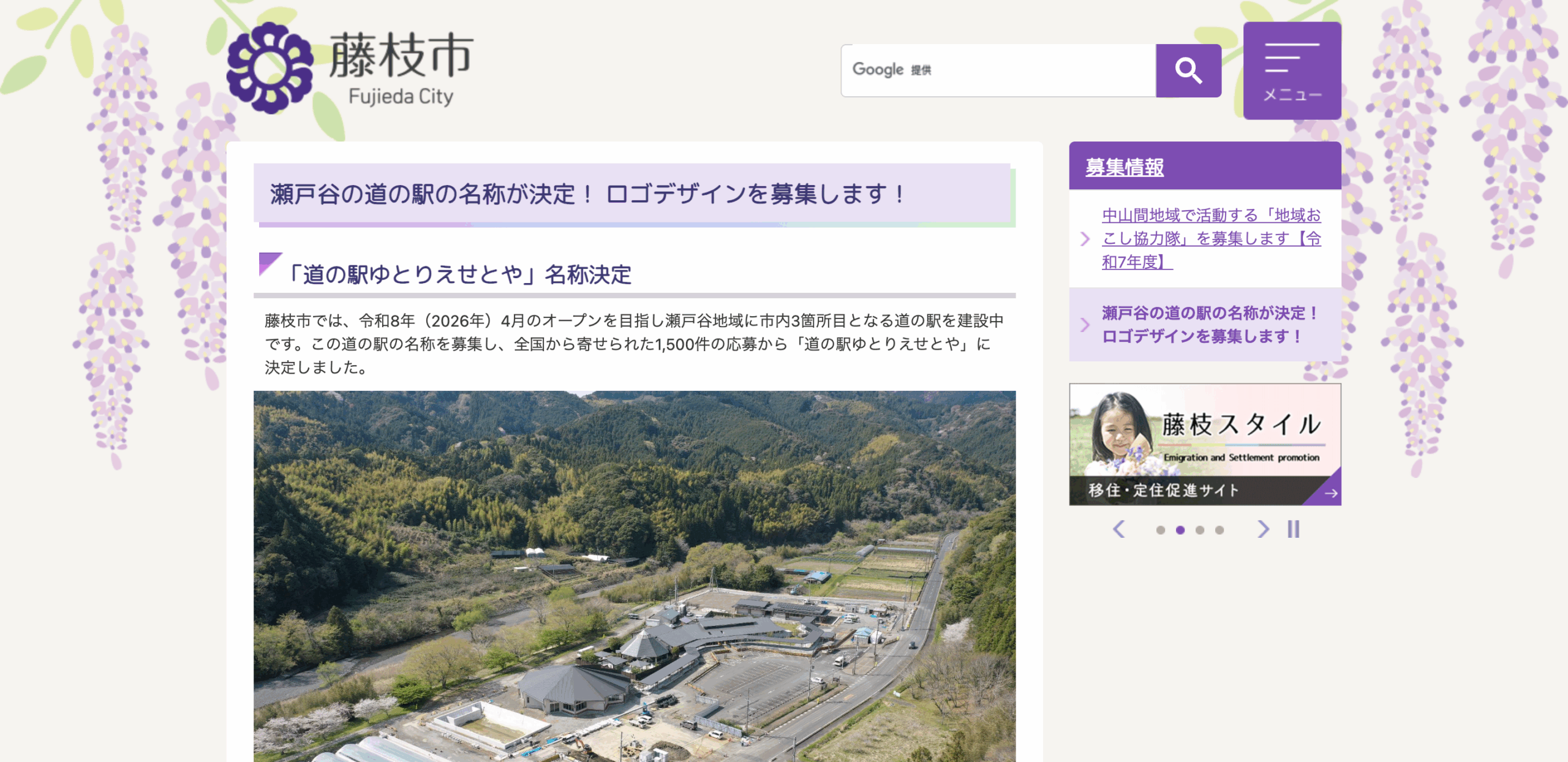Pause the banner carousel autoplay

point(1293,529)
